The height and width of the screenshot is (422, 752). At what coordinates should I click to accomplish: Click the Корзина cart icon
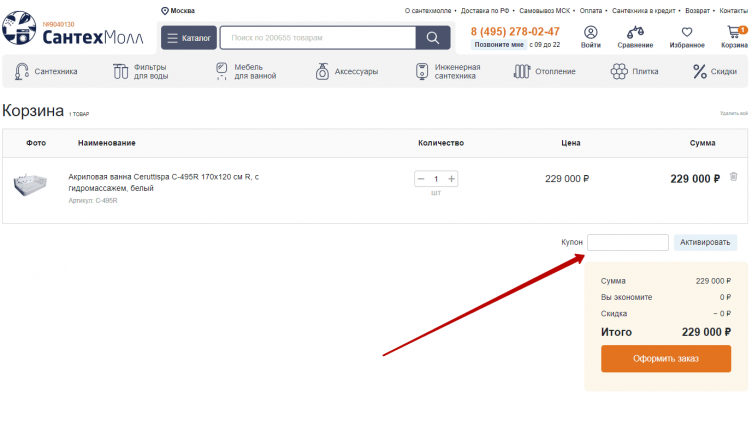coord(734,33)
